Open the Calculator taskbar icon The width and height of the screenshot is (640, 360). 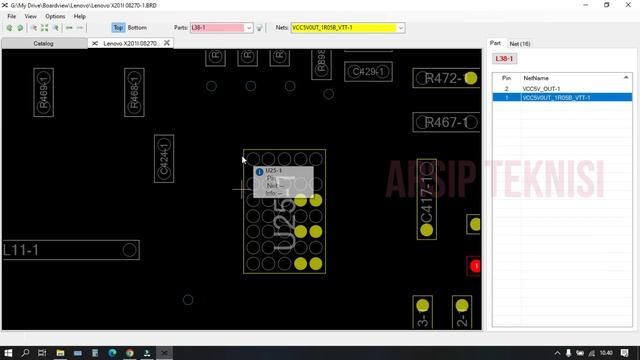coord(95,353)
